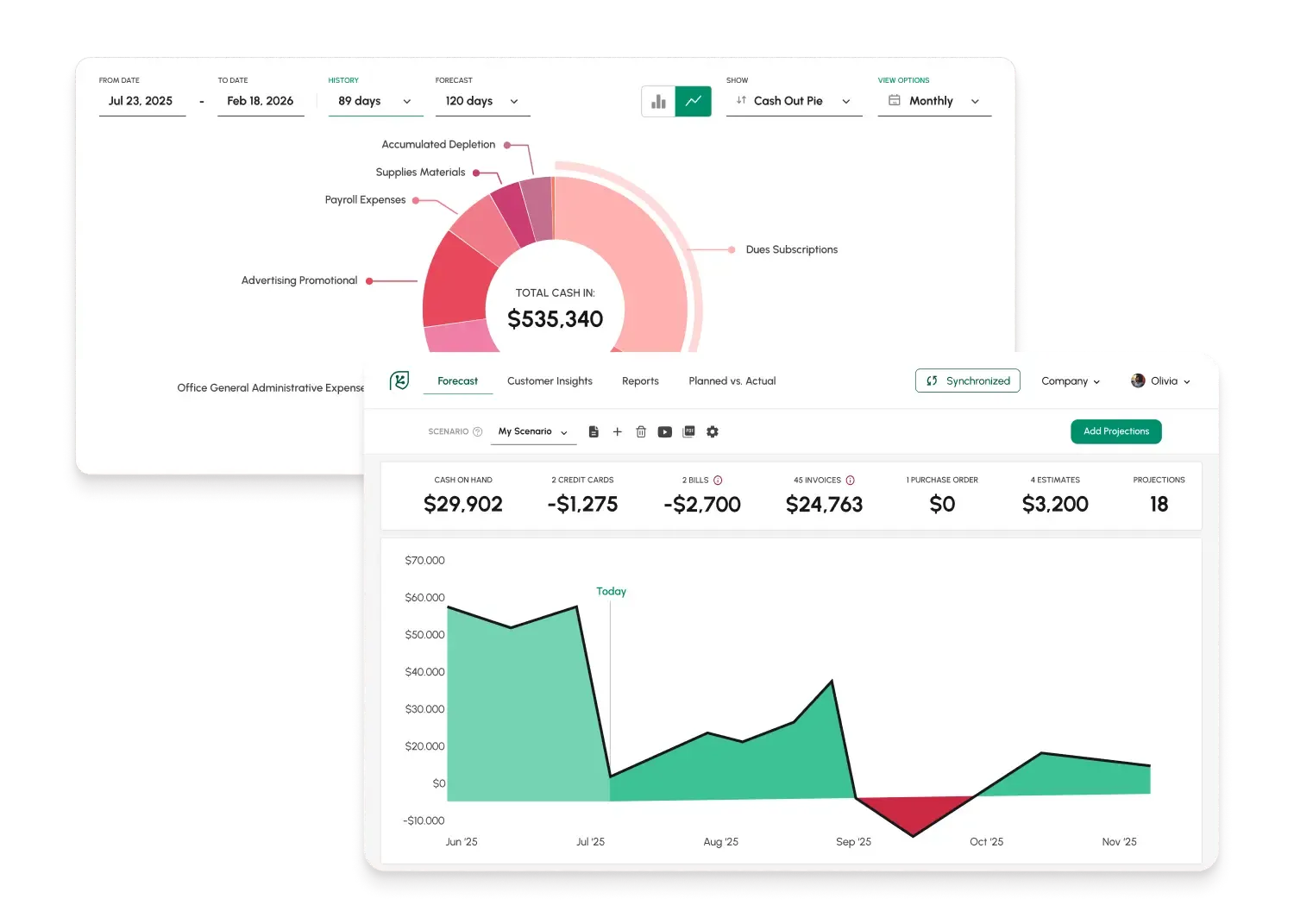Expand the History 89 days dropdown
The image size is (1294, 924).
tap(376, 101)
